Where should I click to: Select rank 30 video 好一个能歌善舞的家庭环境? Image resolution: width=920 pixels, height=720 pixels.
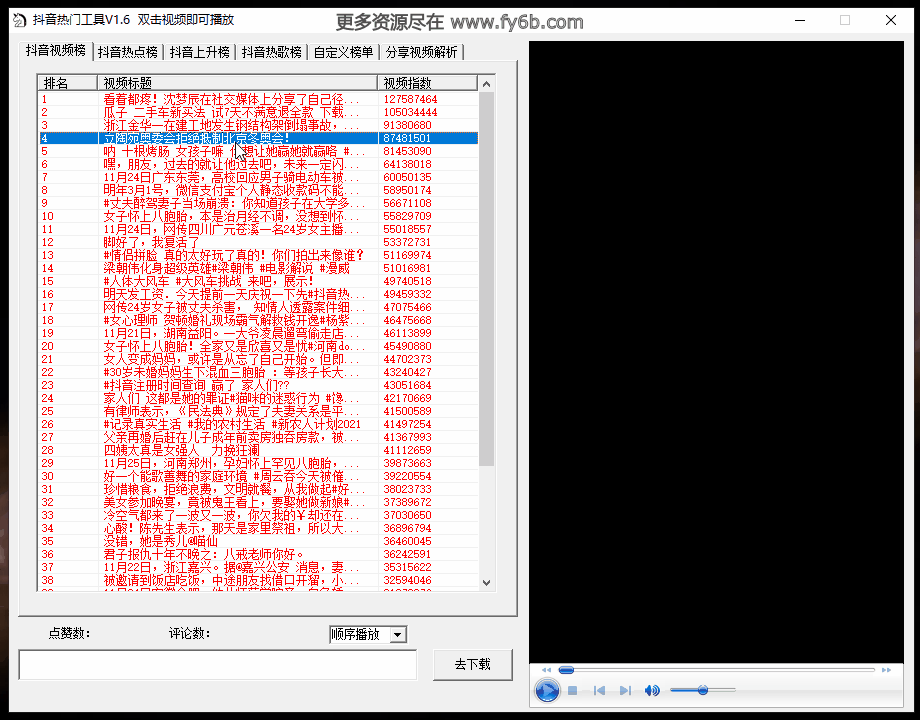[259, 476]
